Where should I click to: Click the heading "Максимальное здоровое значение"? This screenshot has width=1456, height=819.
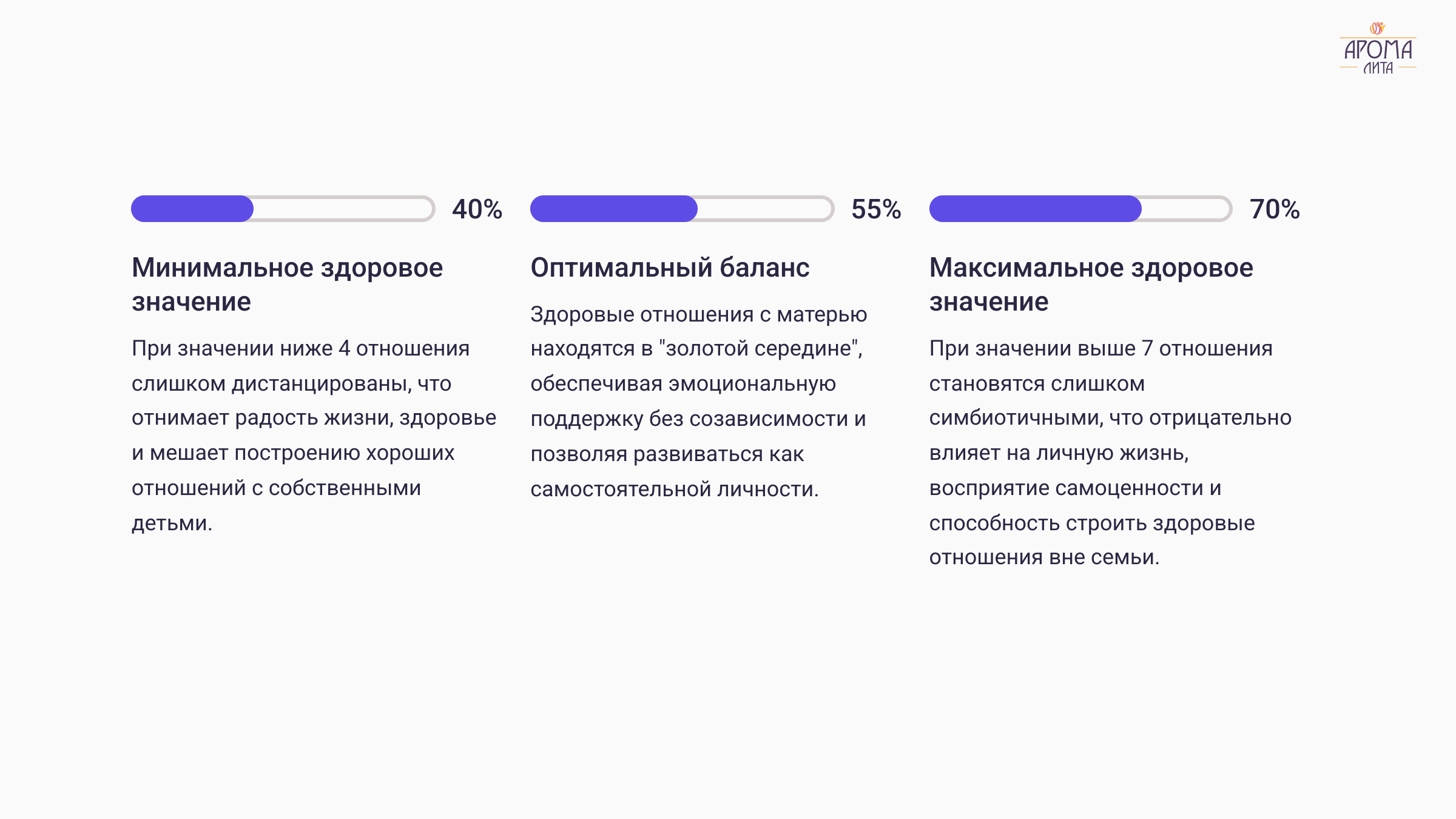coord(1091,285)
